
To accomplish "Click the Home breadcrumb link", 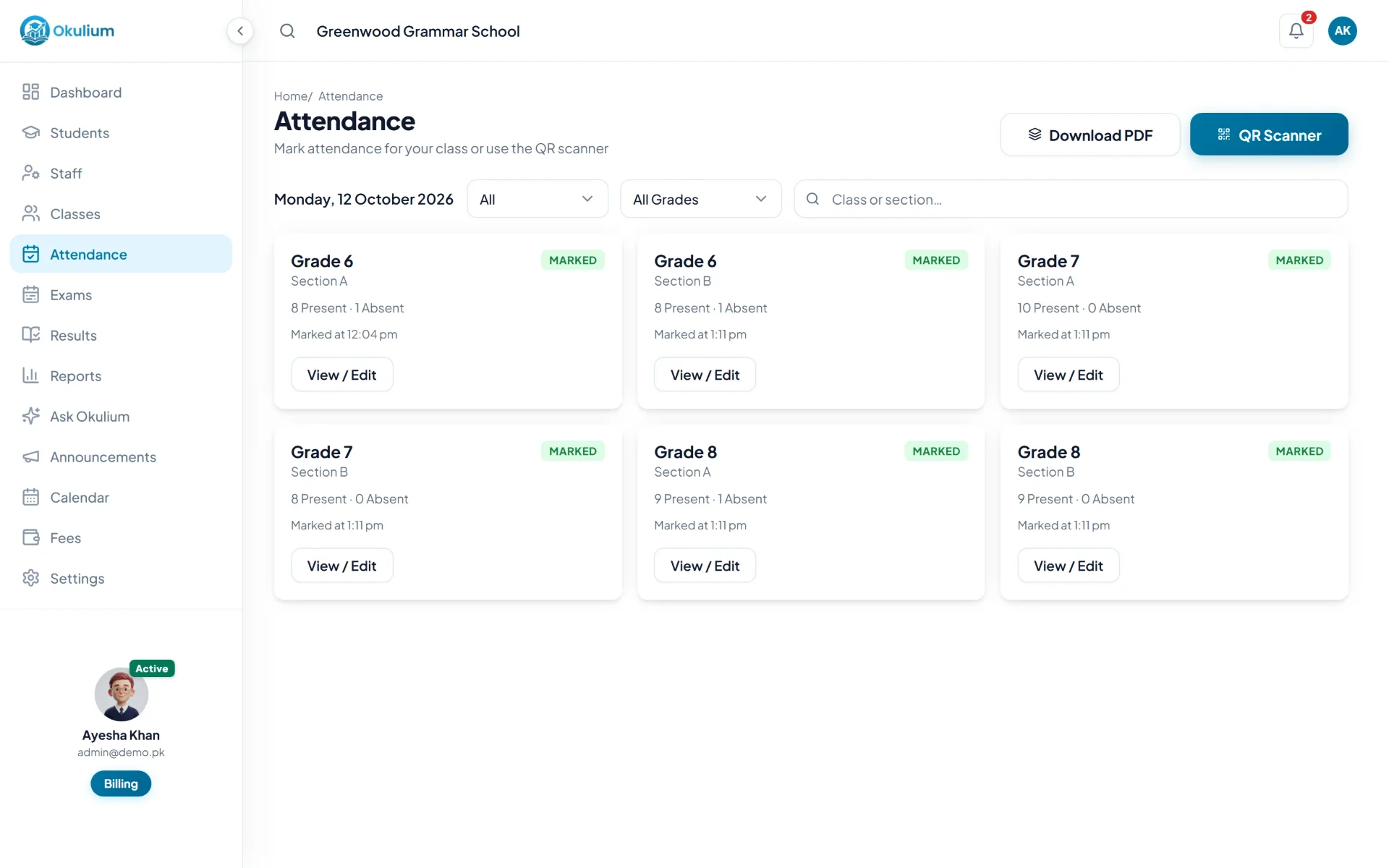I will (x=291, y=96).
